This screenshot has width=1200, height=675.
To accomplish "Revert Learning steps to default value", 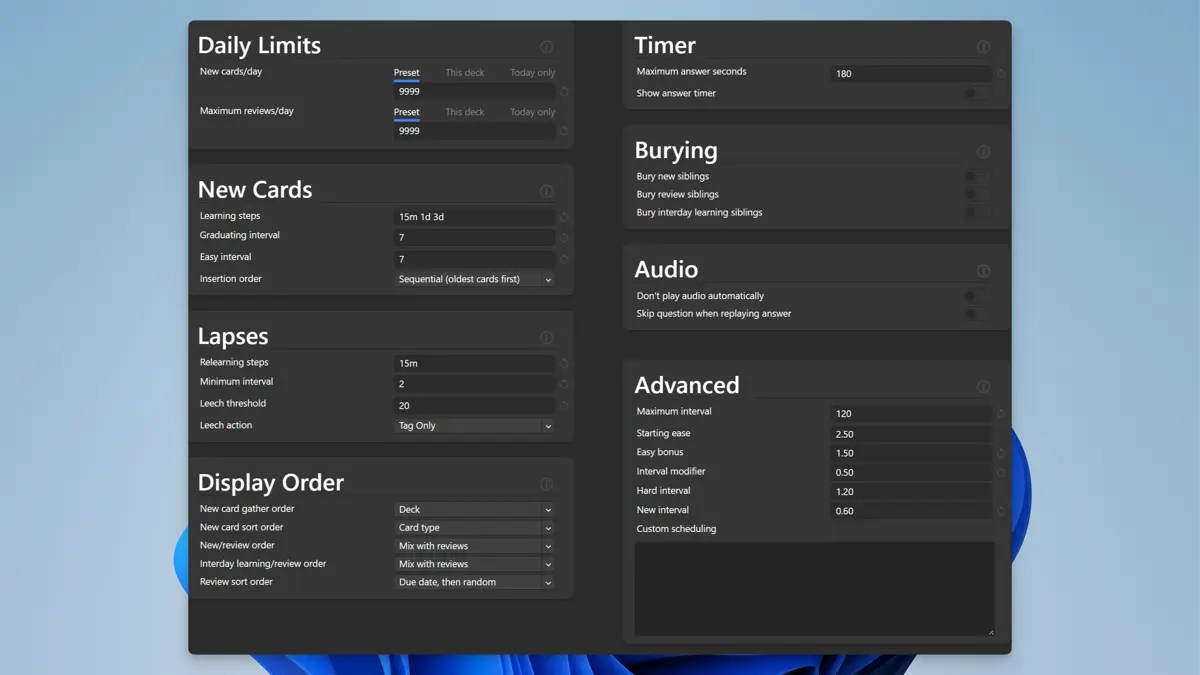I will (x=564, y=215).
